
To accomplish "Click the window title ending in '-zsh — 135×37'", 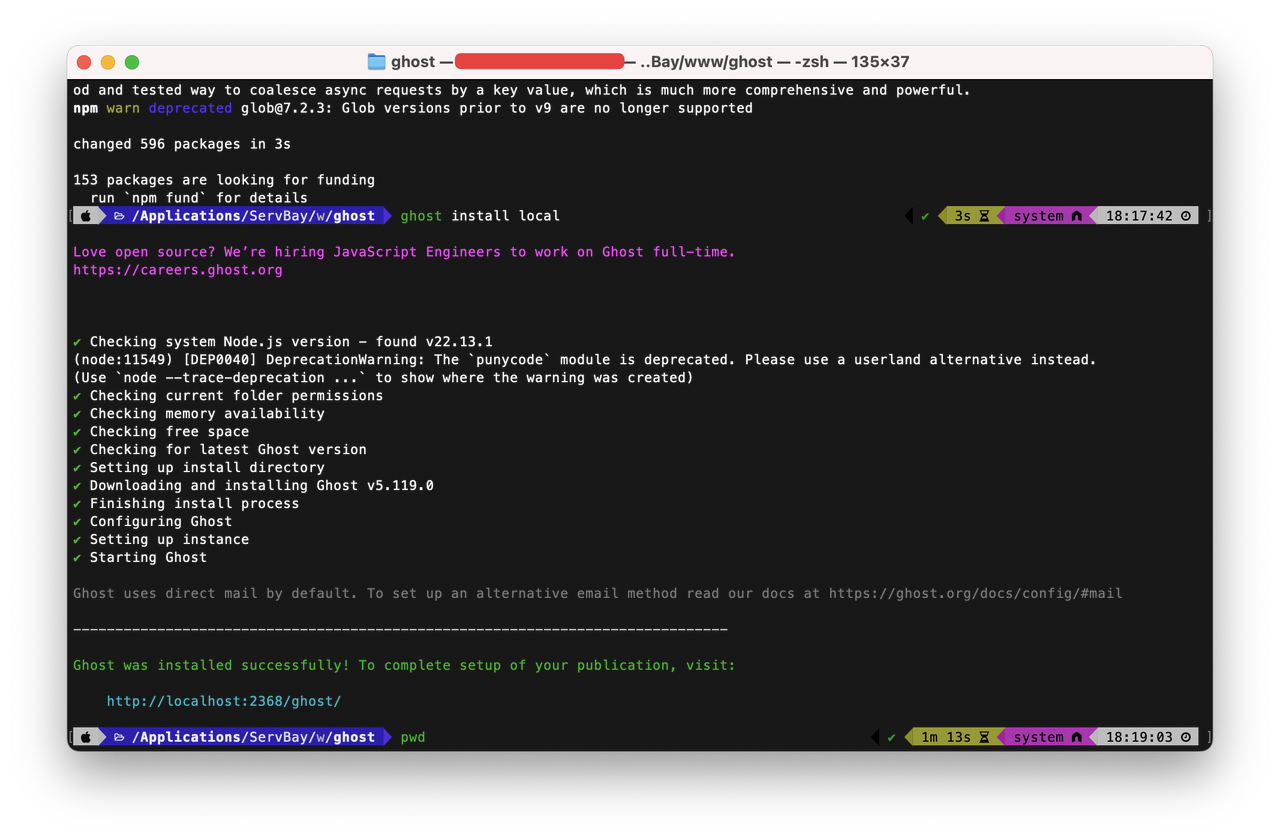I will [x=650, y=62].
